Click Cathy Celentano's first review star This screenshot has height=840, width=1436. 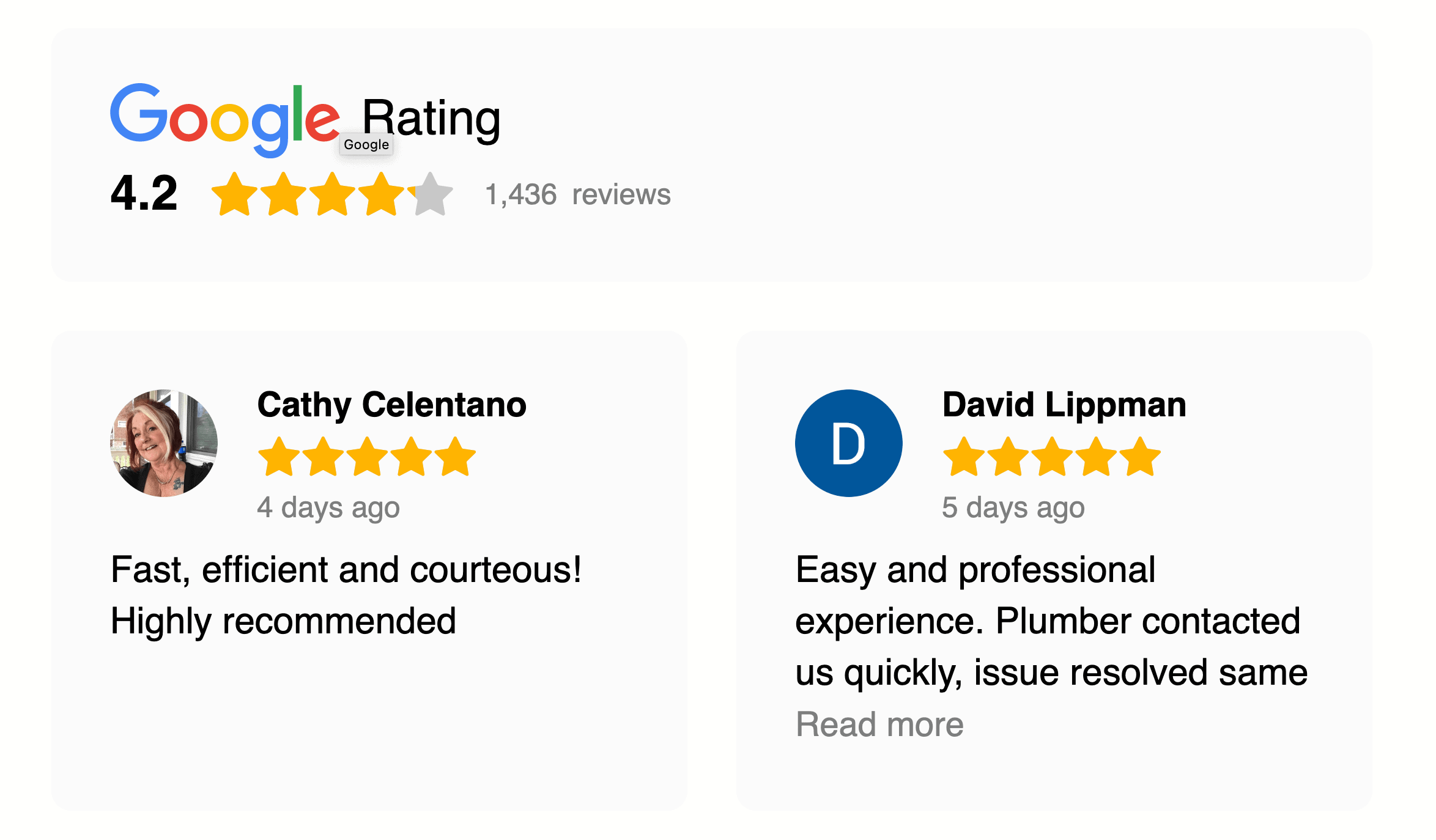[279, 457]
